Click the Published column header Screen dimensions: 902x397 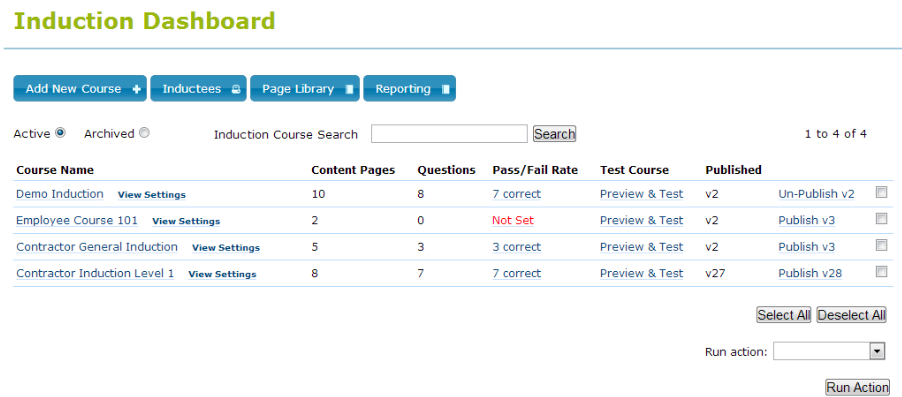click(733, 170)
